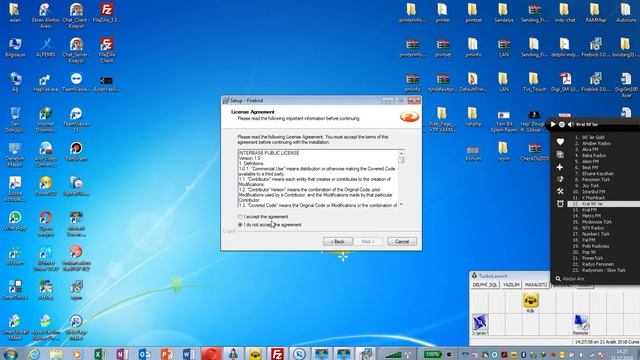Click the Windows Start button
Viewport: 640px width, 360px height.
(10, 354)
